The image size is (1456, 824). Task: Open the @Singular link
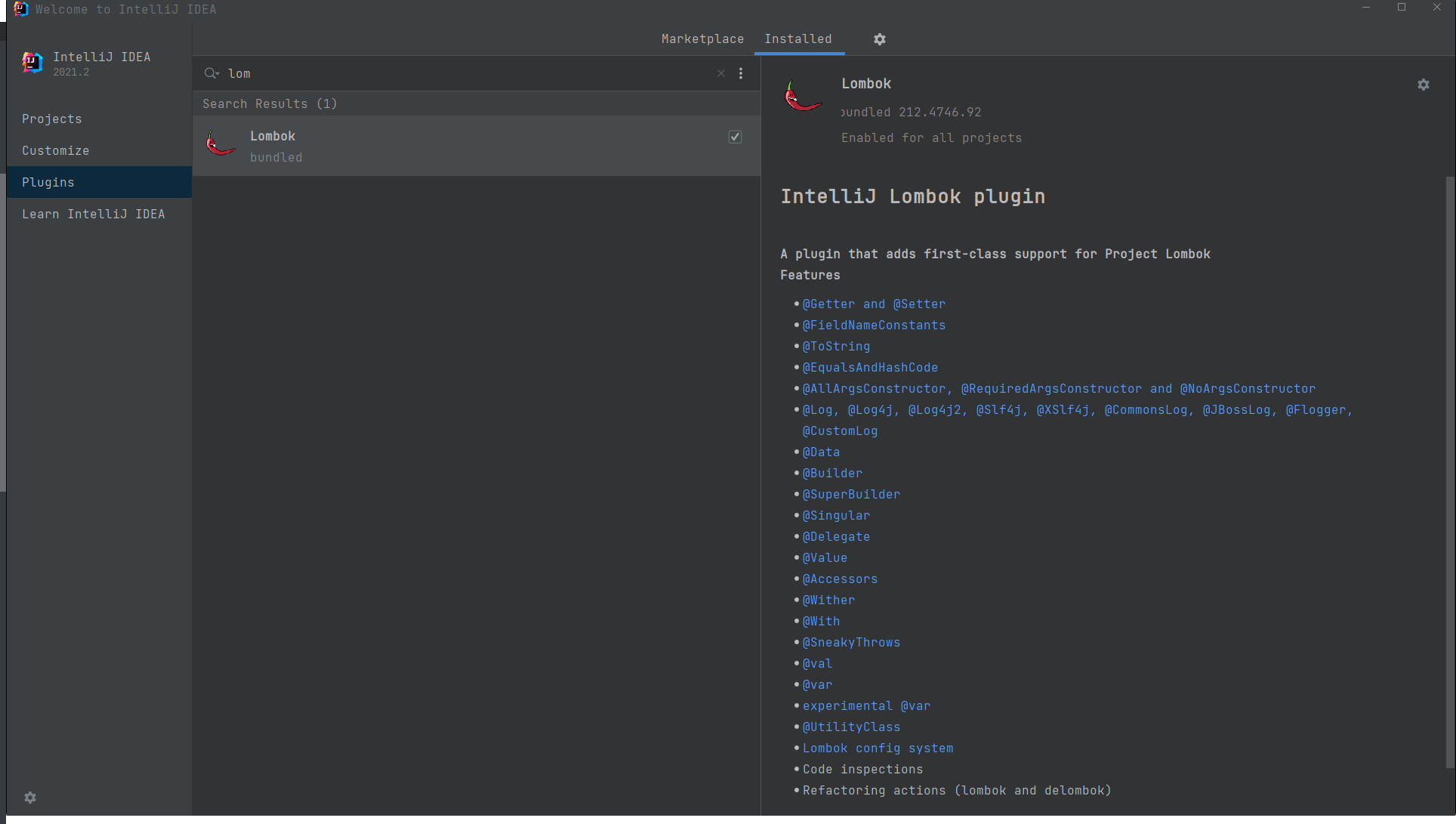836,515
